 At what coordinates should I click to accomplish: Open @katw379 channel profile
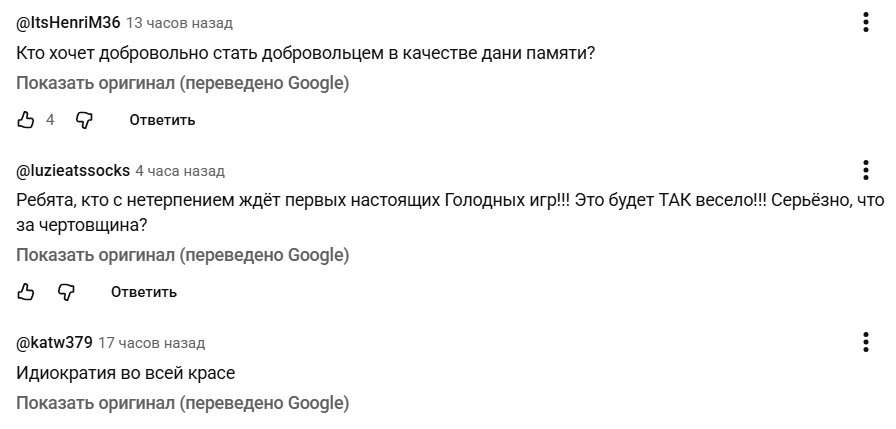(54, 343)
